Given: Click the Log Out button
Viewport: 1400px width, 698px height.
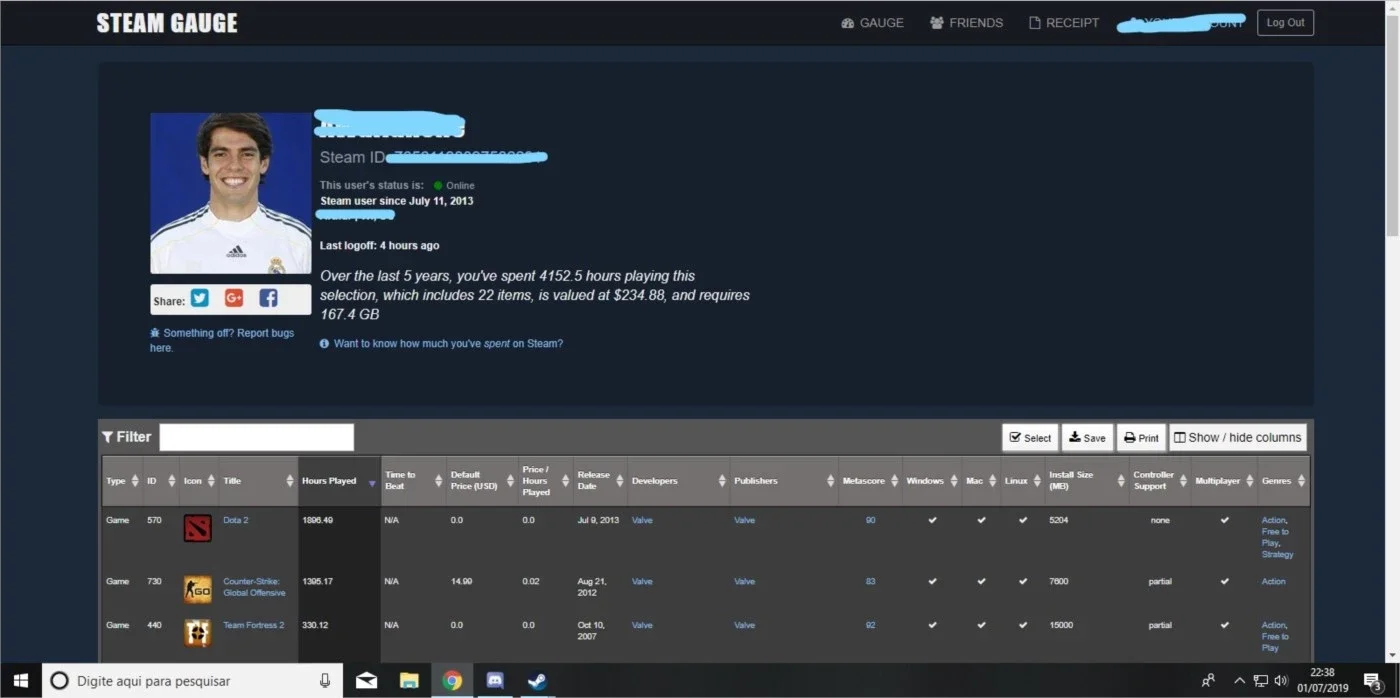Looking at the screenshot, I should click(x=1285, y=23).
